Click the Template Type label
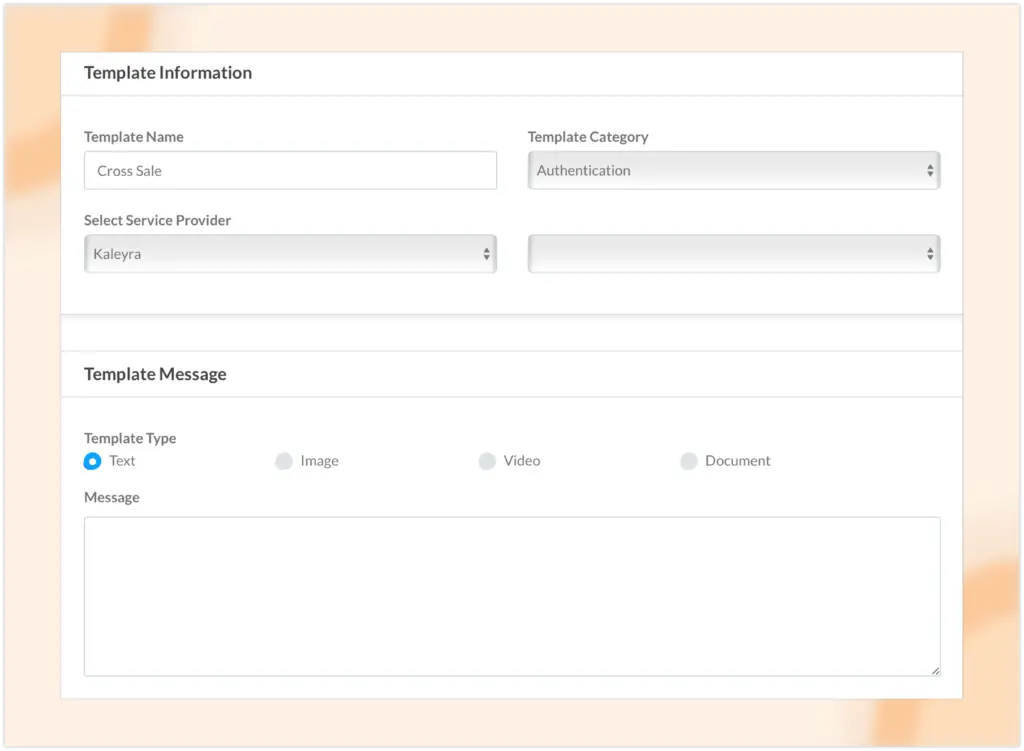The width and height of the screenshot is (1024, 751). tap(130, 438)
